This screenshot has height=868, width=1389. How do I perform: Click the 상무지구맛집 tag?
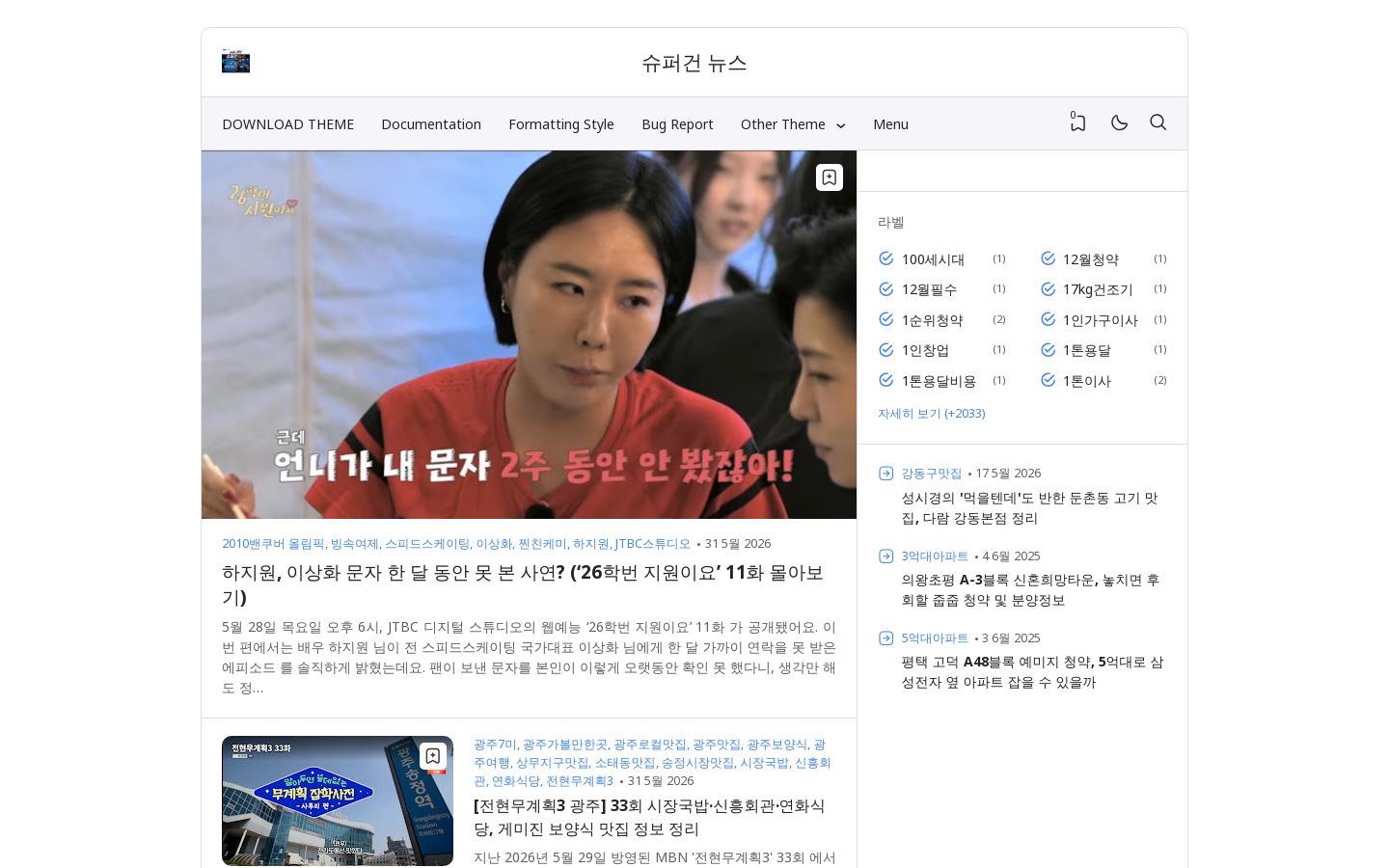pyautogui.click(x=552, y=763)
